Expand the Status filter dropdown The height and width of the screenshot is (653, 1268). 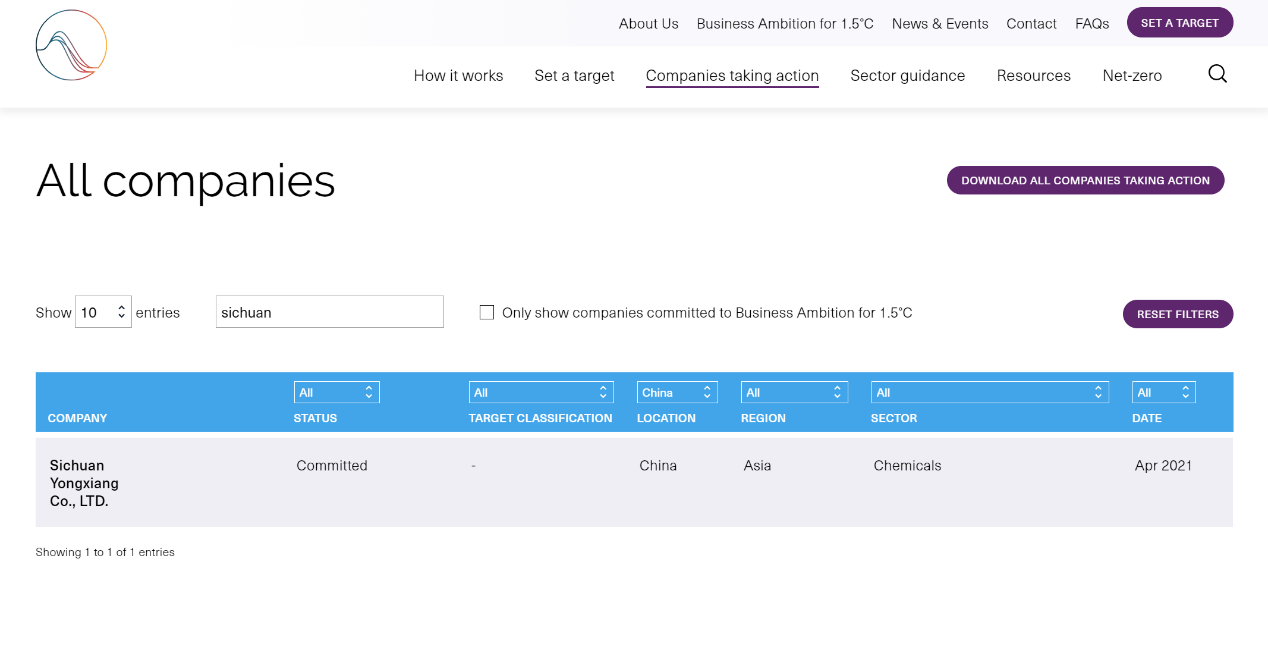pyautogui.click(x=336, y=392)
